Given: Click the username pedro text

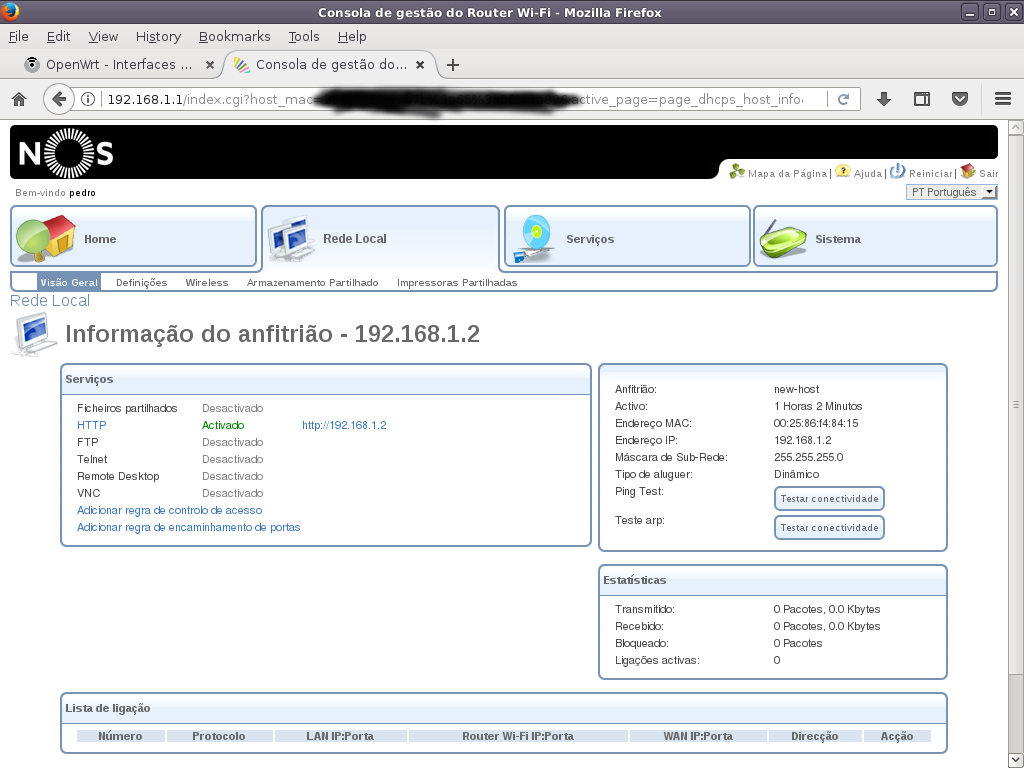Looking at the screenshot, I should coord(82,193).
